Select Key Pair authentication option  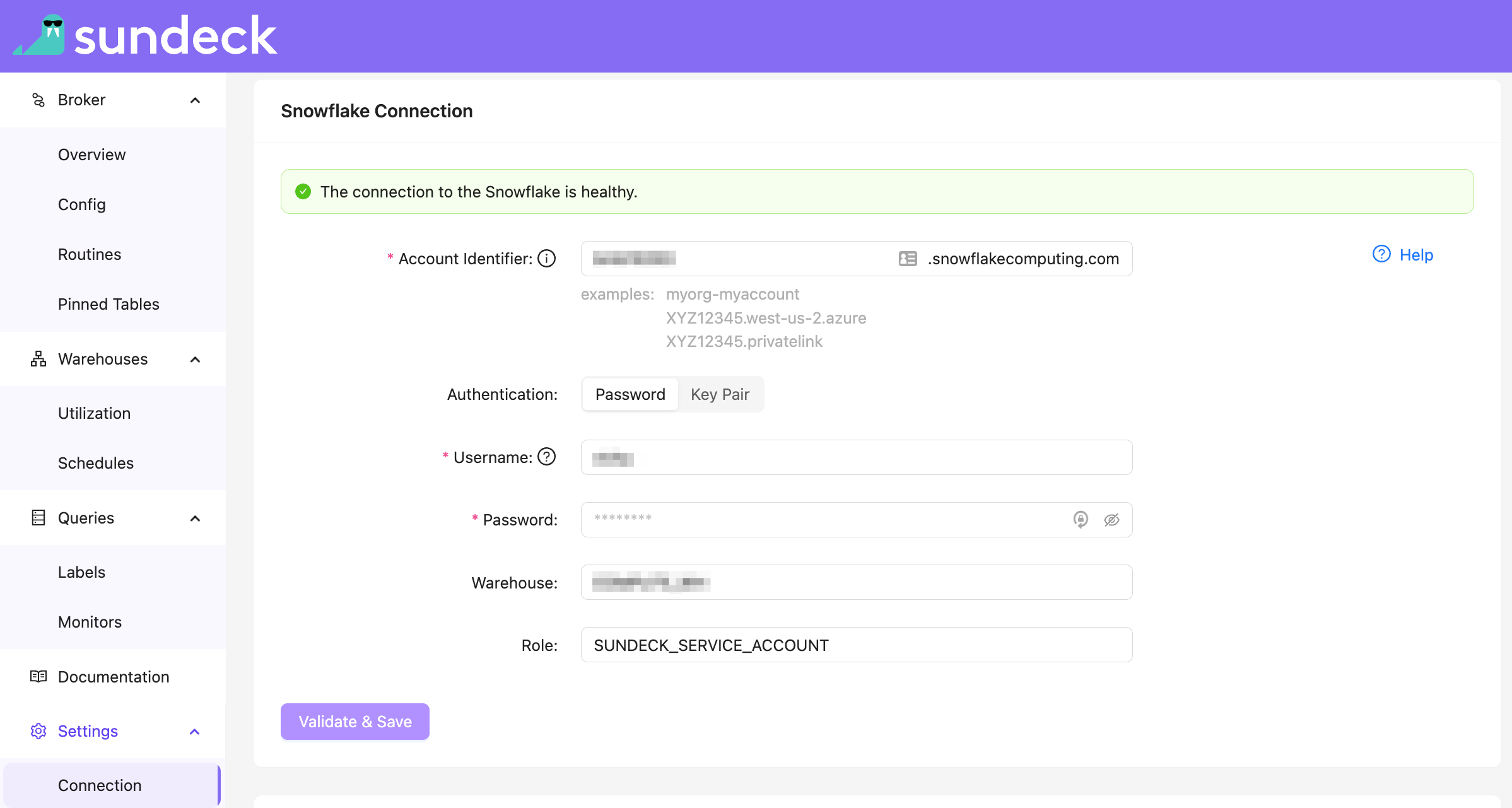tap(720, 394)
